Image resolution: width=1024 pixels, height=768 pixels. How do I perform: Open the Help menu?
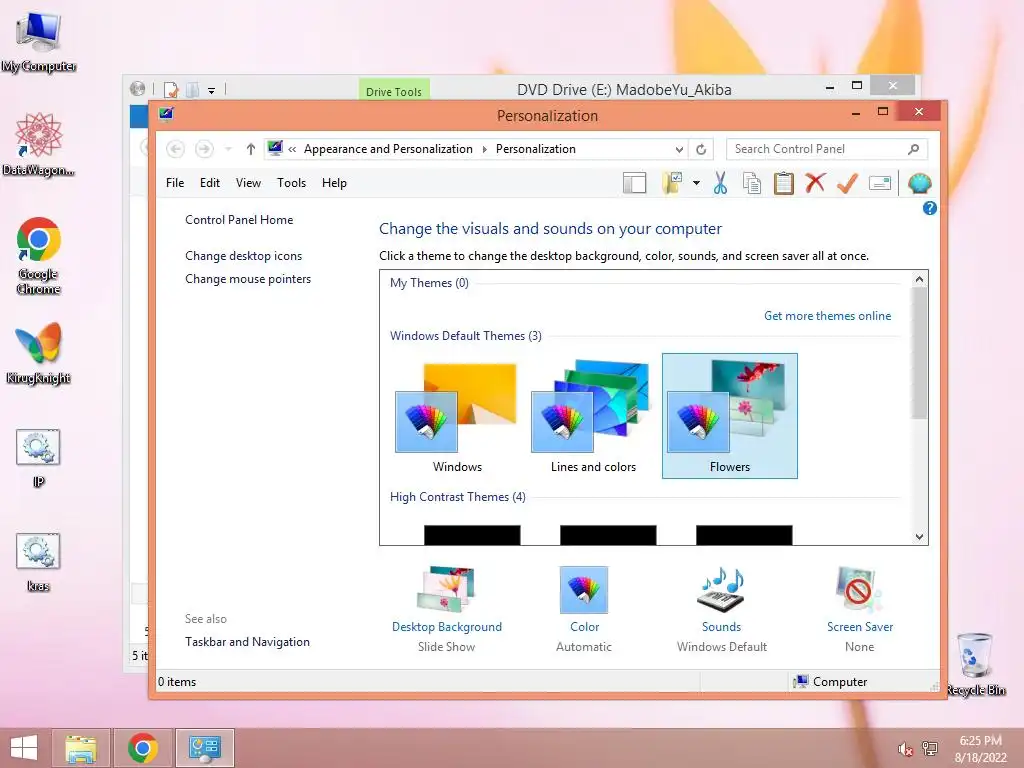click(334, 184)
